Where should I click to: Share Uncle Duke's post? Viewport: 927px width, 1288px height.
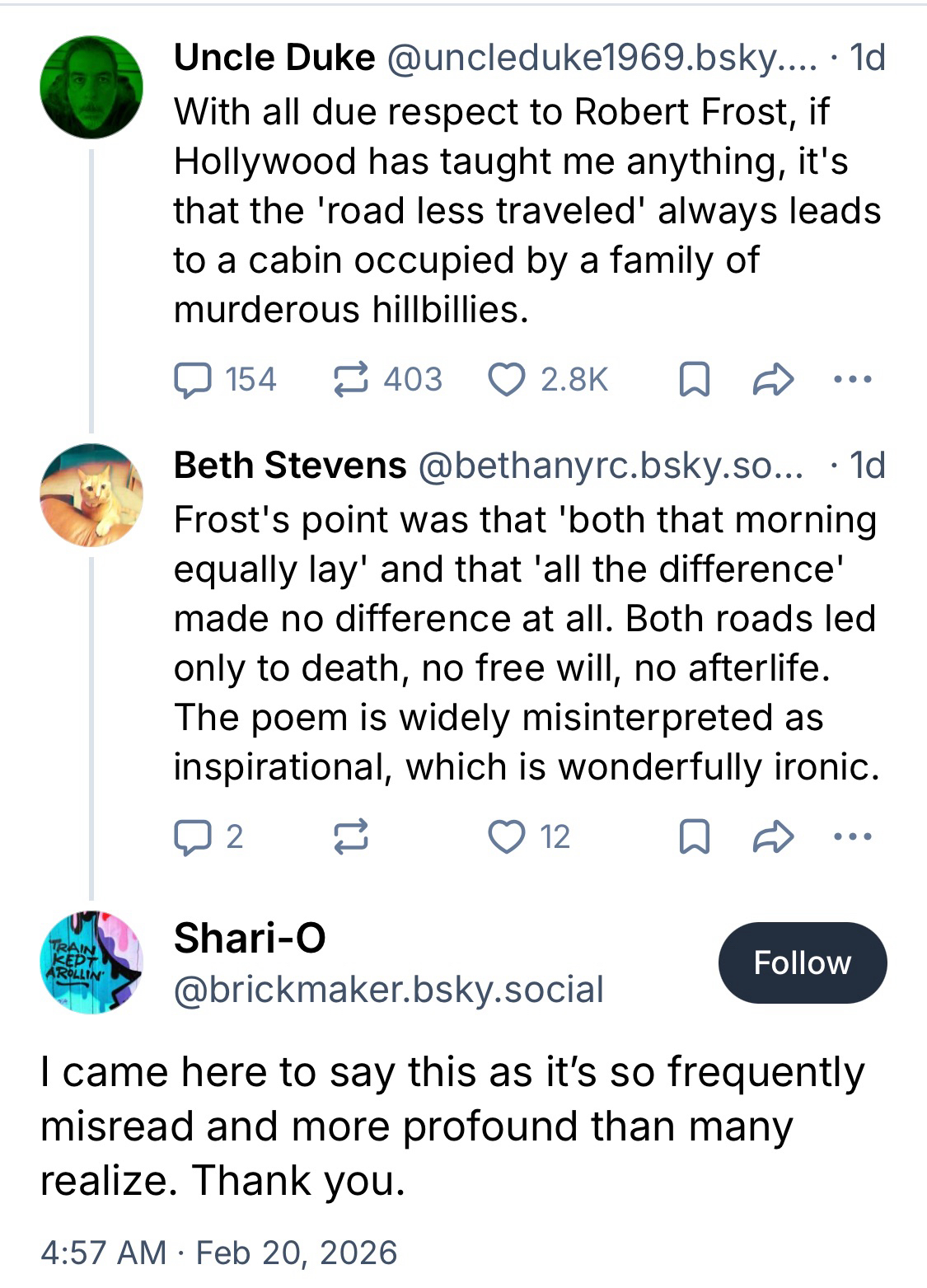click(x=774, y=380)
